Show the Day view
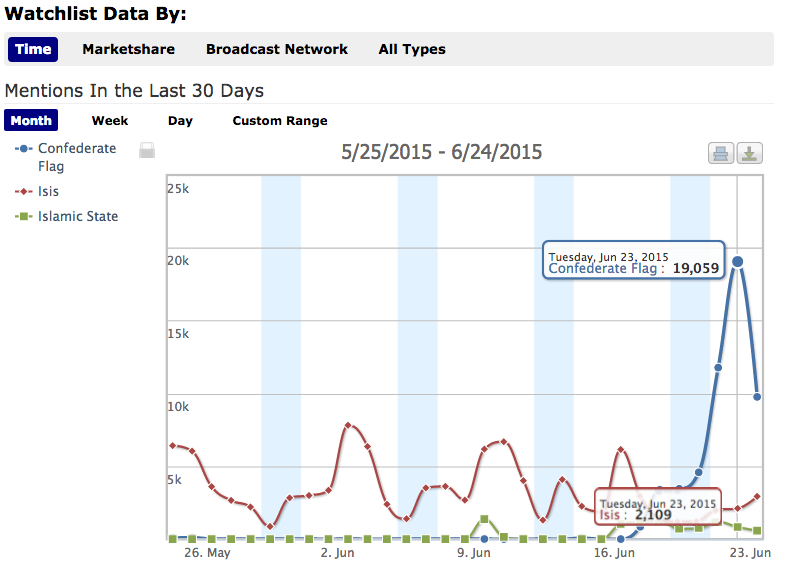 tap(180, 121)
